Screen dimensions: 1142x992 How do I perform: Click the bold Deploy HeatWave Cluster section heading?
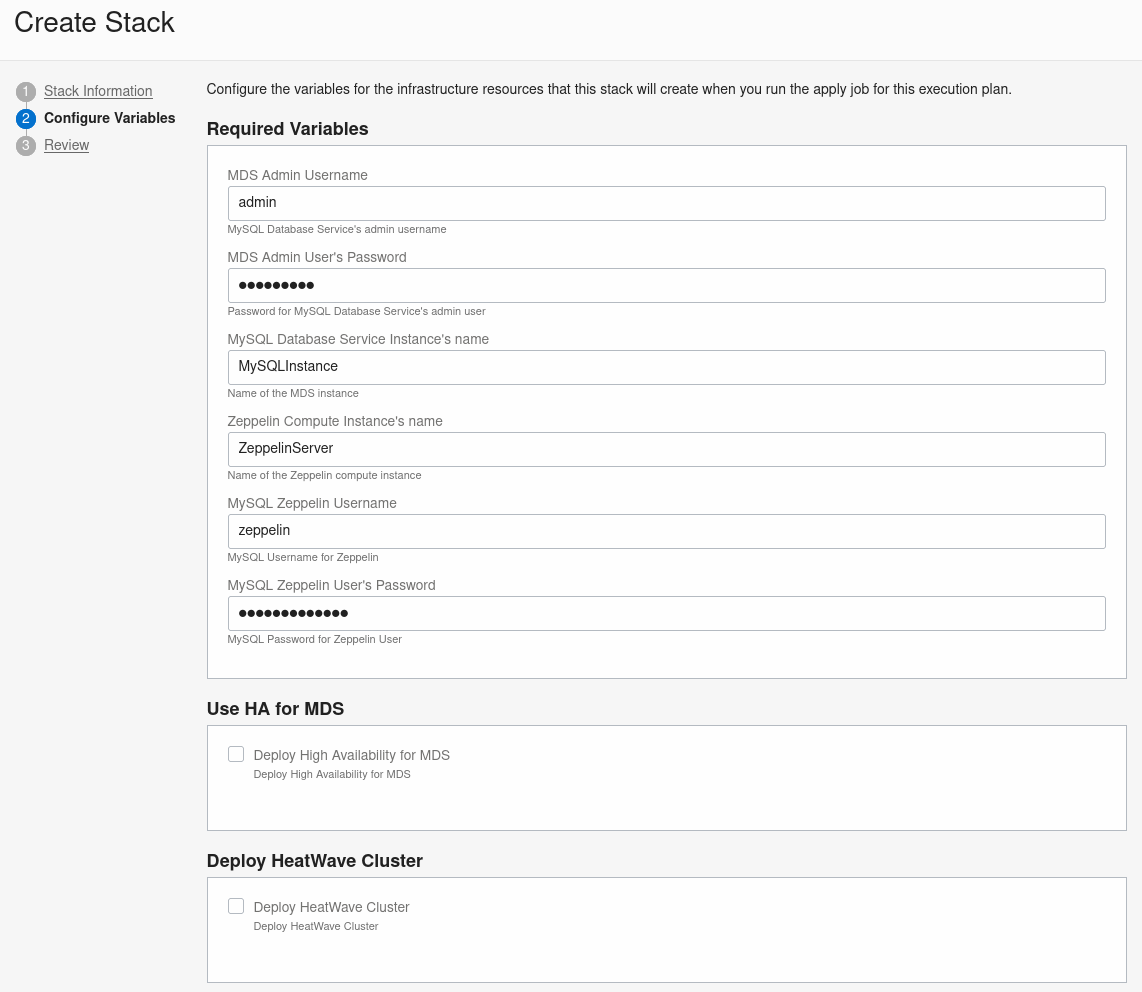(314, 861)
